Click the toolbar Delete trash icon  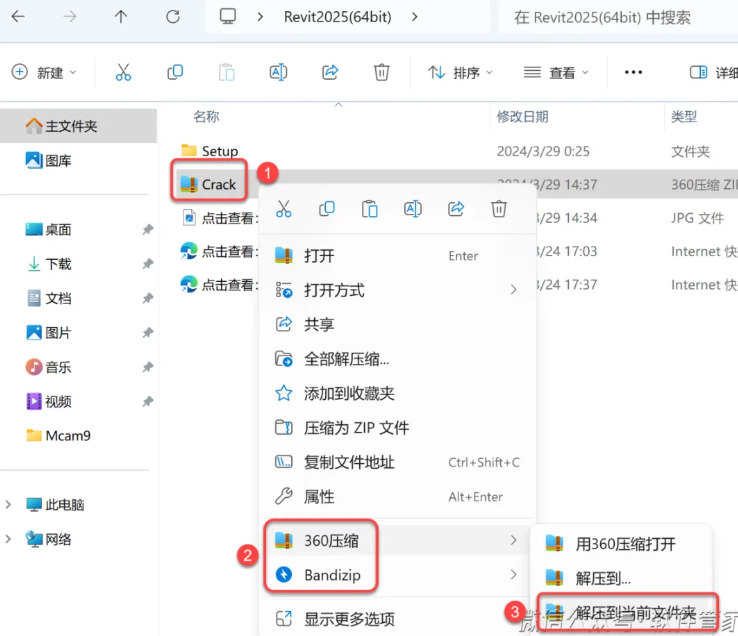[381, 72]
